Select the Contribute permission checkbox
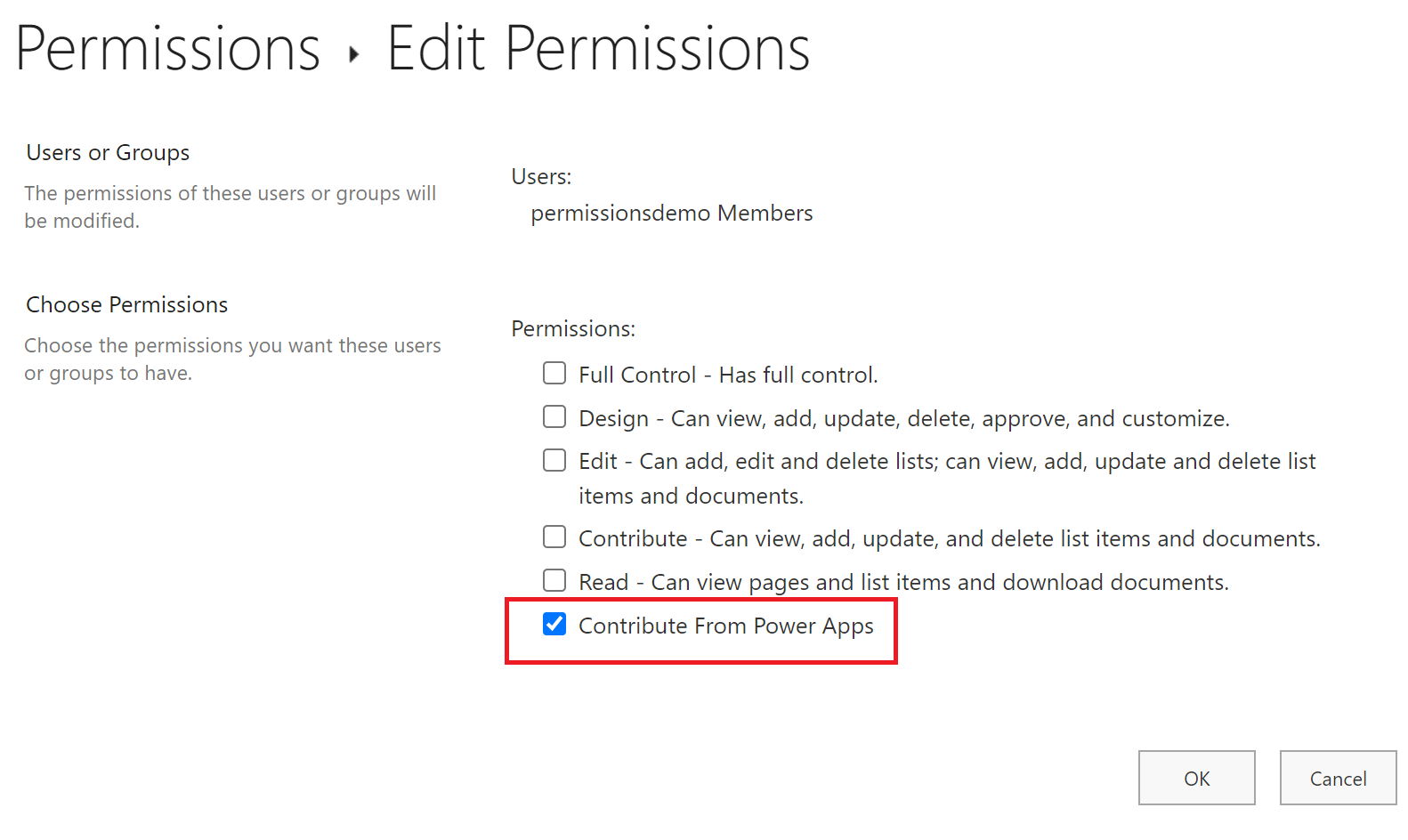Image resolution: width=1408 pixels, height=840 pixels. point(554,537)
